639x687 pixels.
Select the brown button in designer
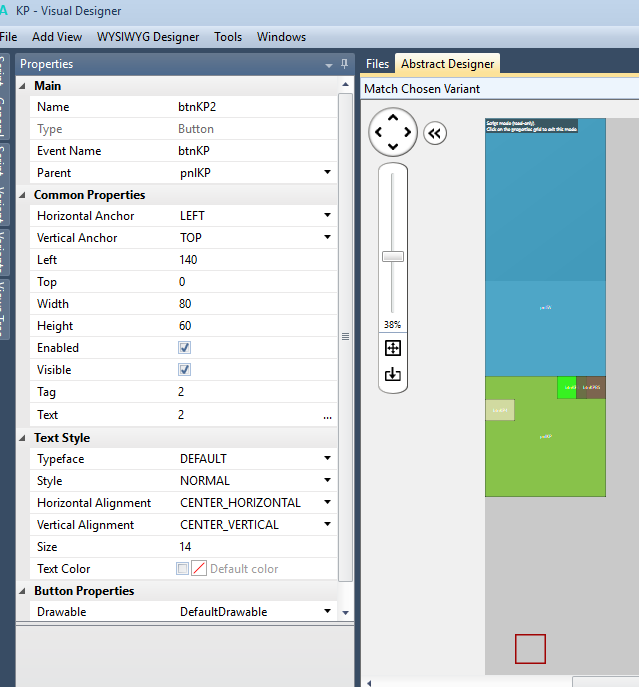tap(591, 387)
